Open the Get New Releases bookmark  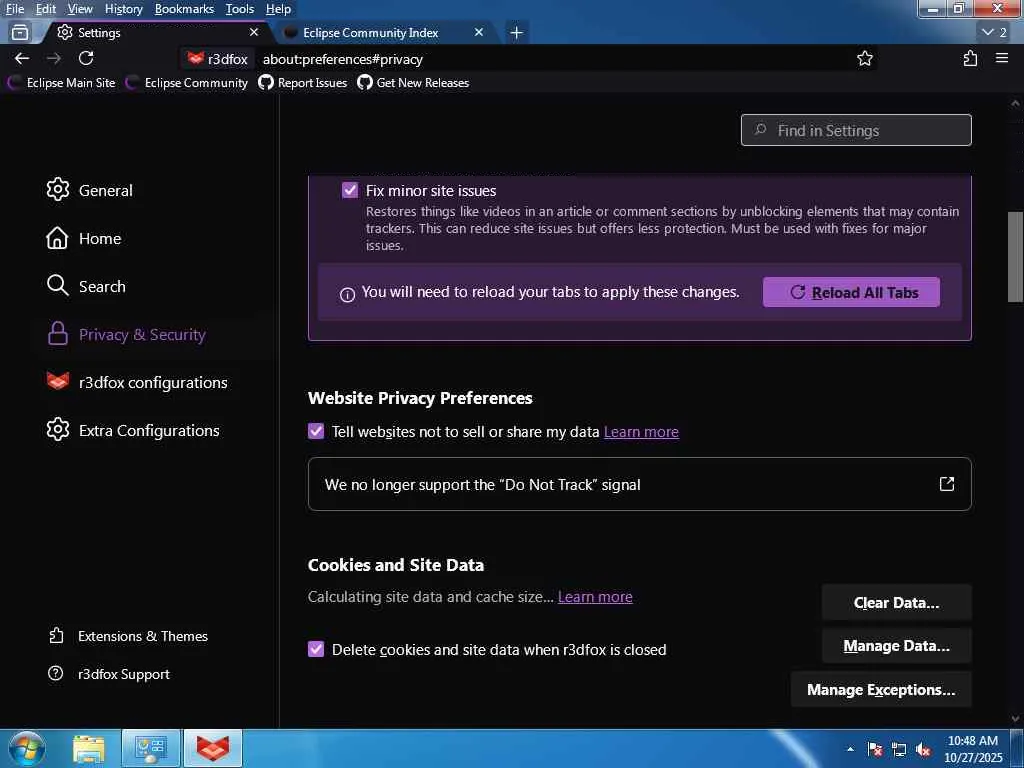(x=413, y=83)
